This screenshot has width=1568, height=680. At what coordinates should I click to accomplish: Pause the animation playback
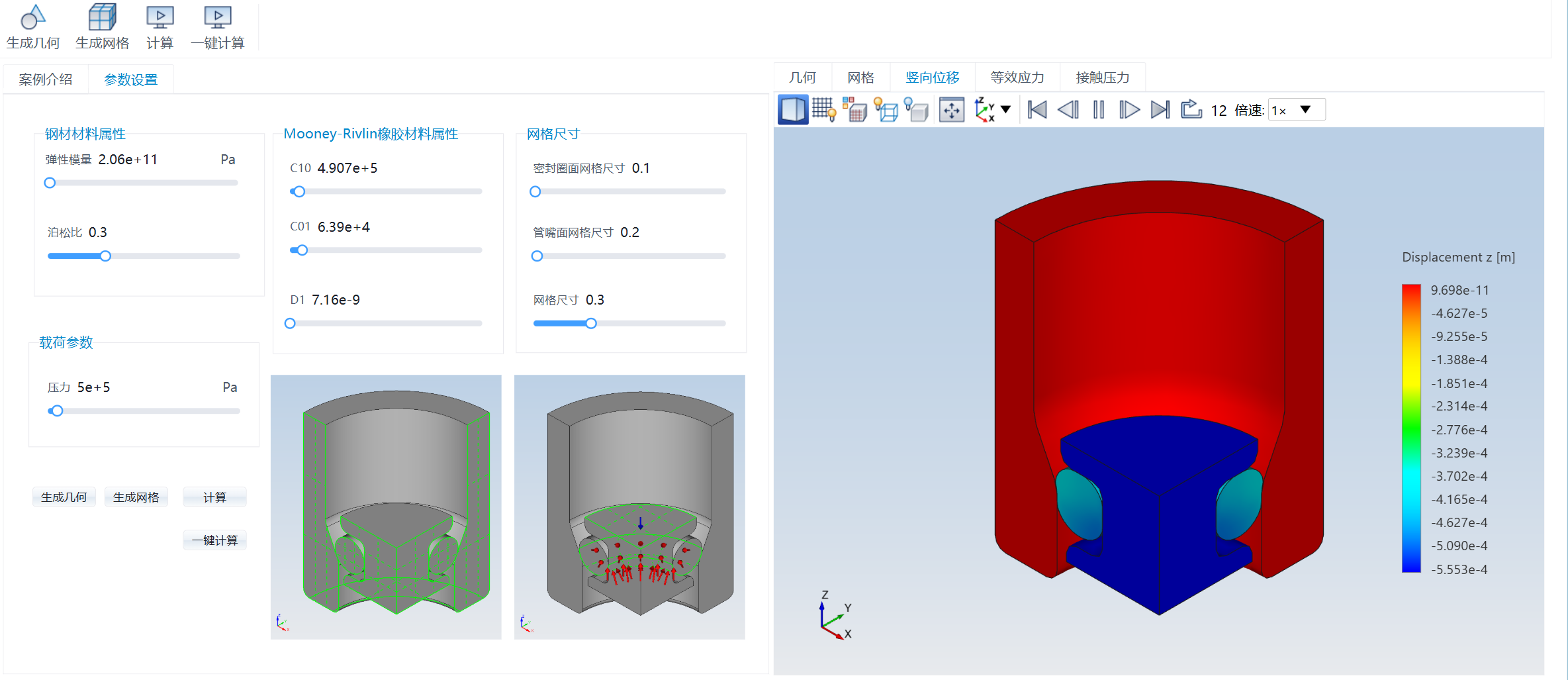[x=1099, y=110]
